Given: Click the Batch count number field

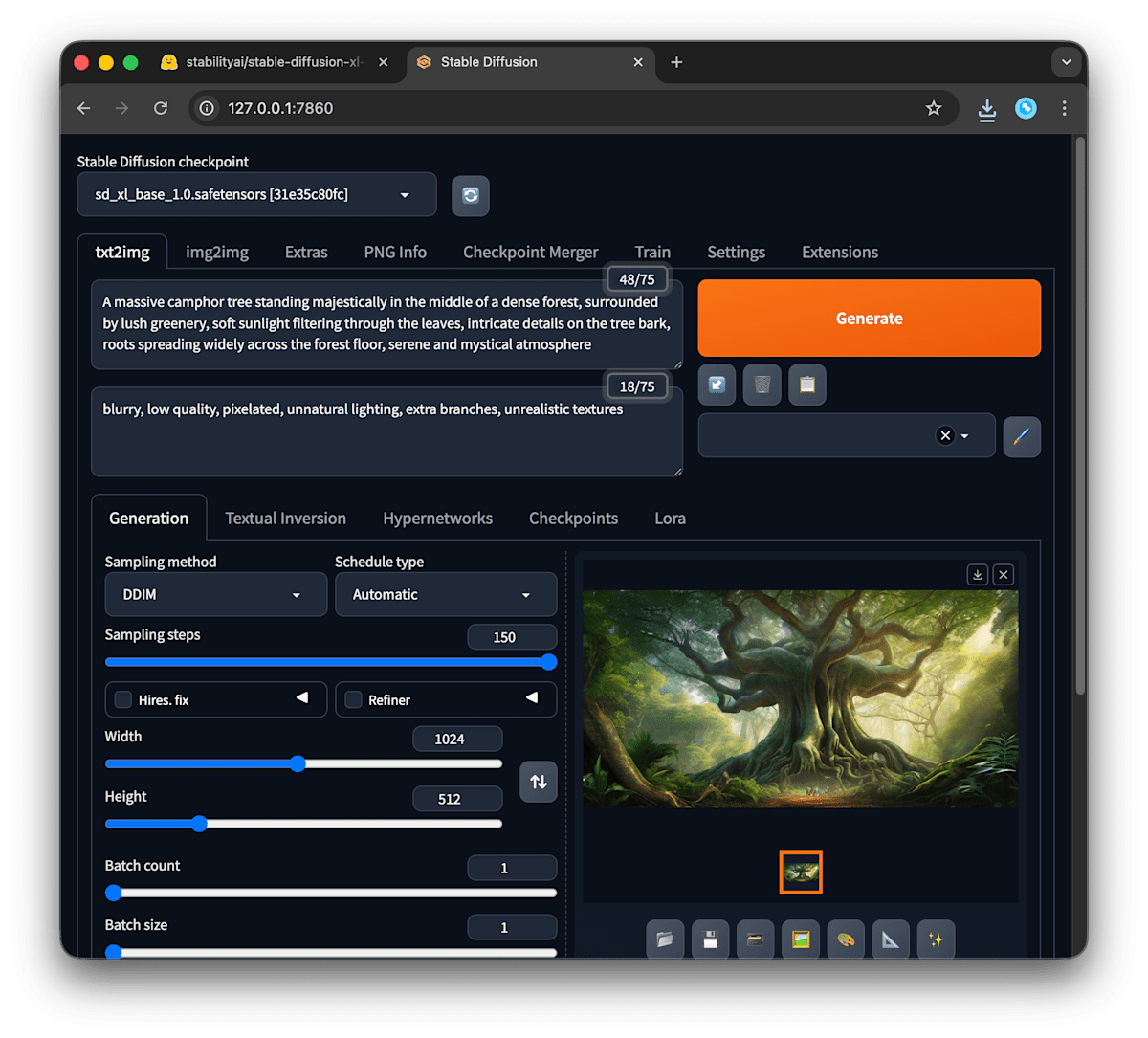Looking at the screenshot, I should (x=512, y=868).
